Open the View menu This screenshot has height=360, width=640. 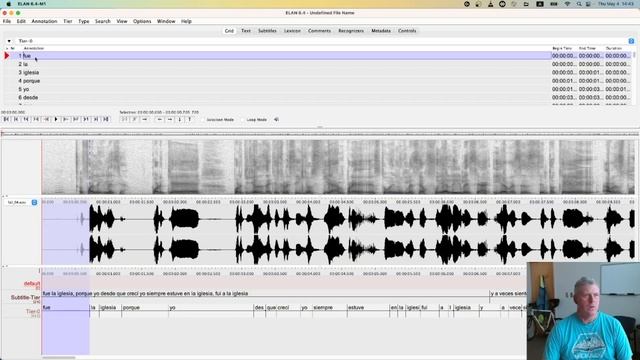[122, 21]
